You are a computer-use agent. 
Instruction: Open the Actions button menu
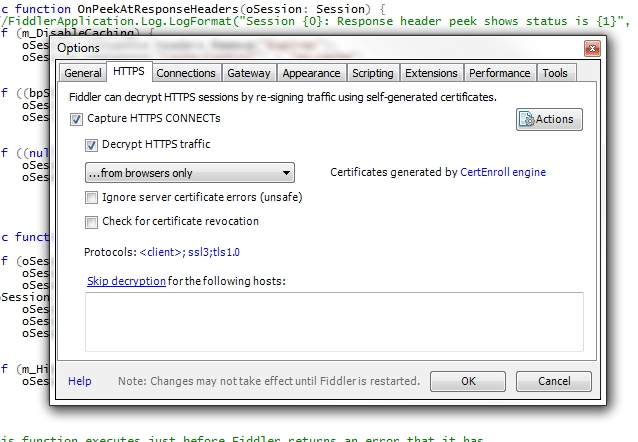[x=549, y=119]
